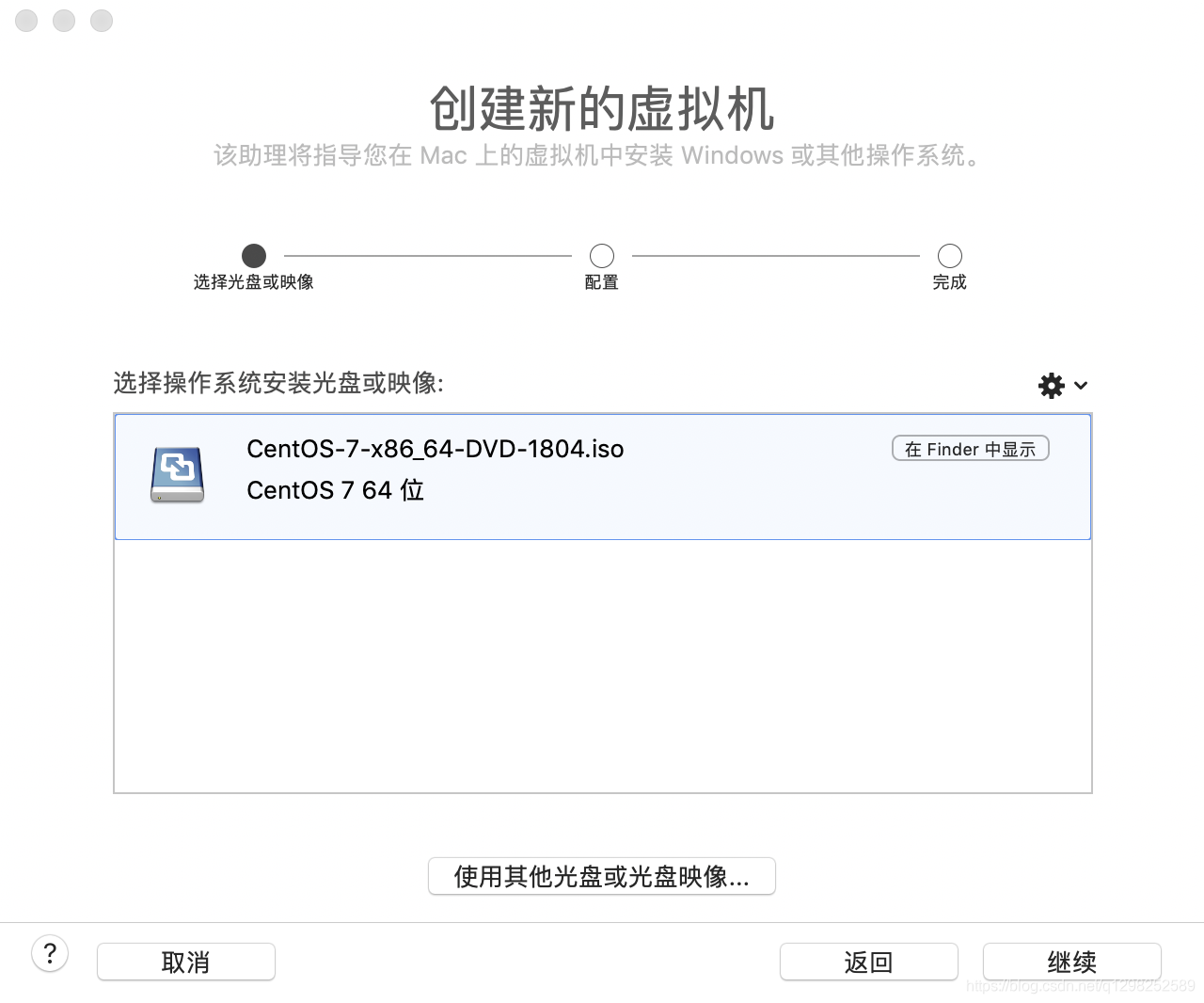
Task: Click the 继续 button
Action: 1072,962
